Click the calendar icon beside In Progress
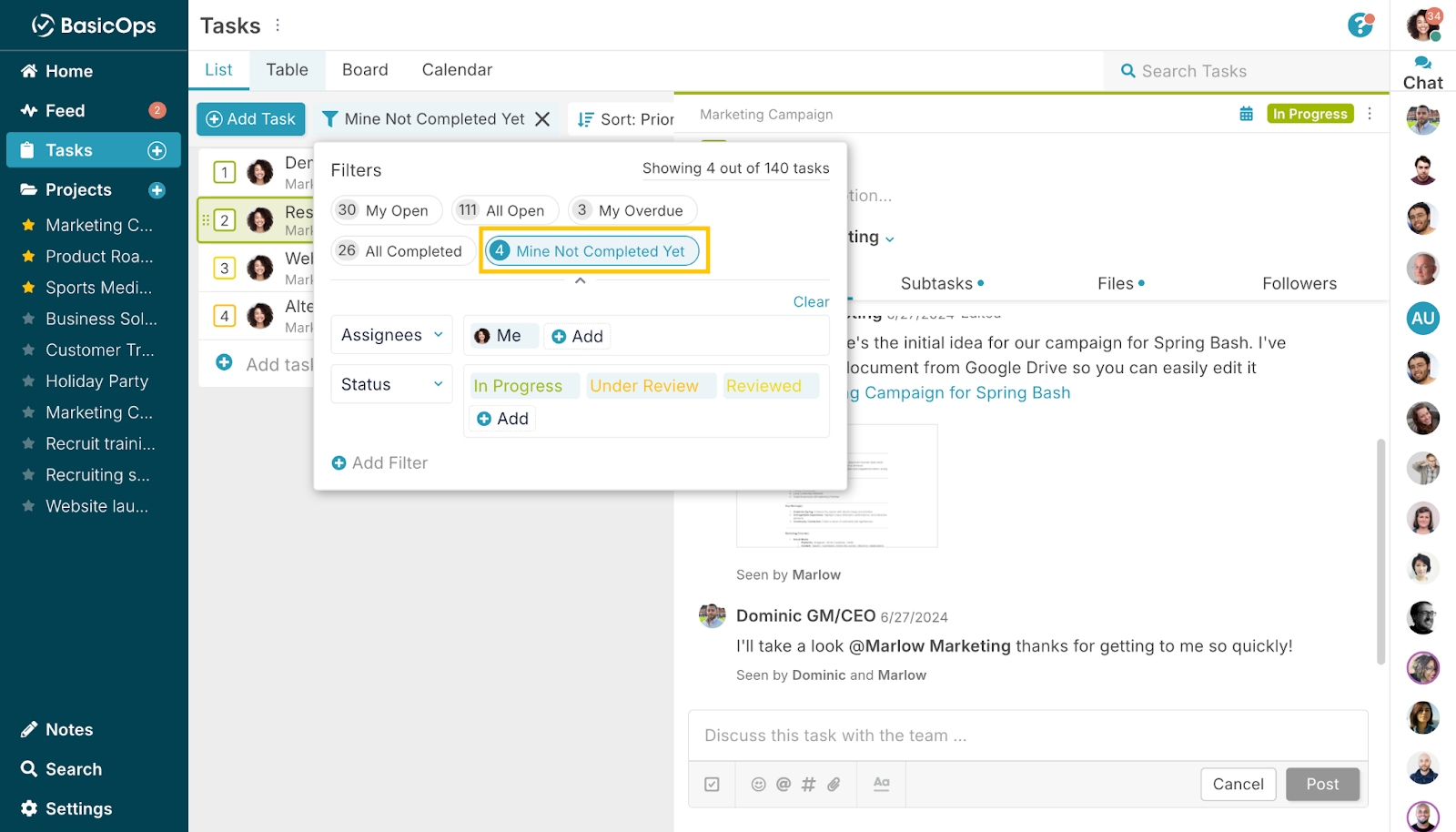Screen dimensions: 1456x832 click(x=1246, y=114)
